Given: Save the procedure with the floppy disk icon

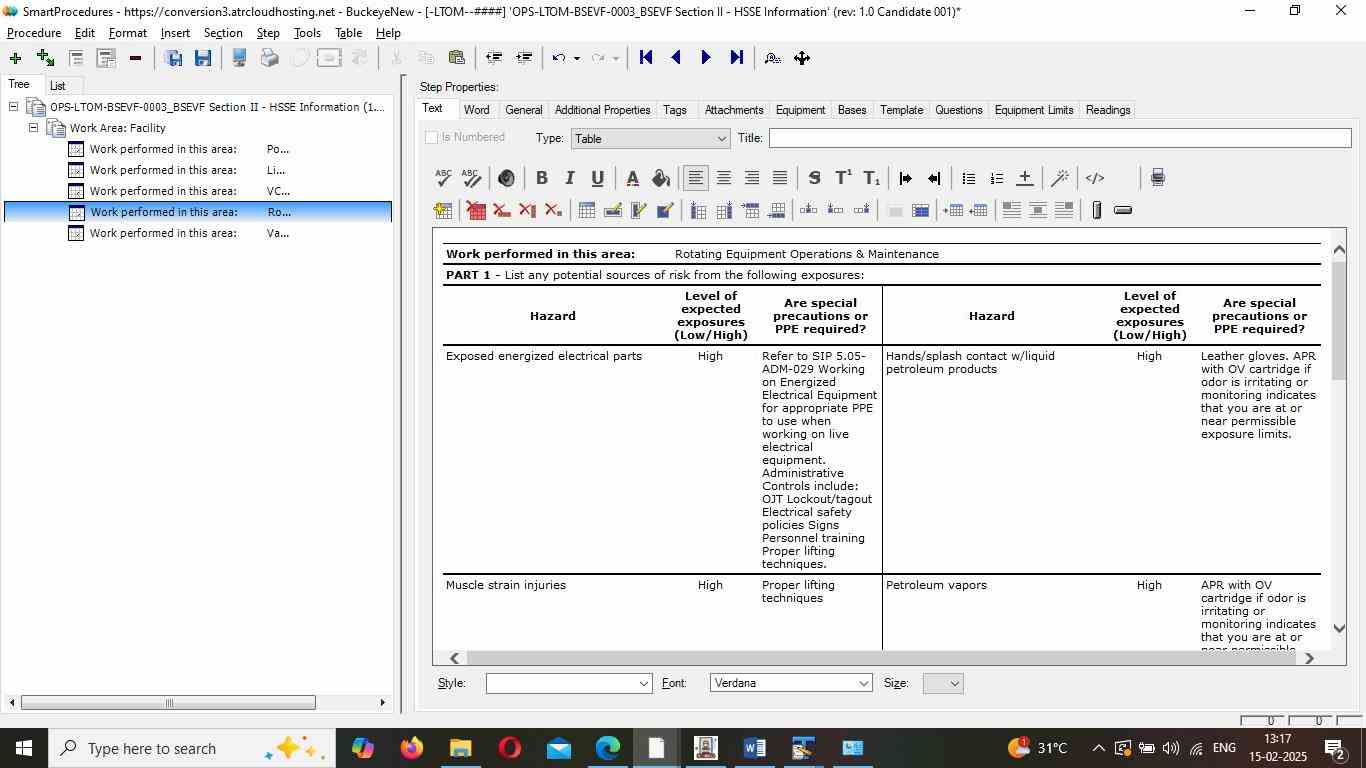Looking at the screenshot, I should [203, 58].
